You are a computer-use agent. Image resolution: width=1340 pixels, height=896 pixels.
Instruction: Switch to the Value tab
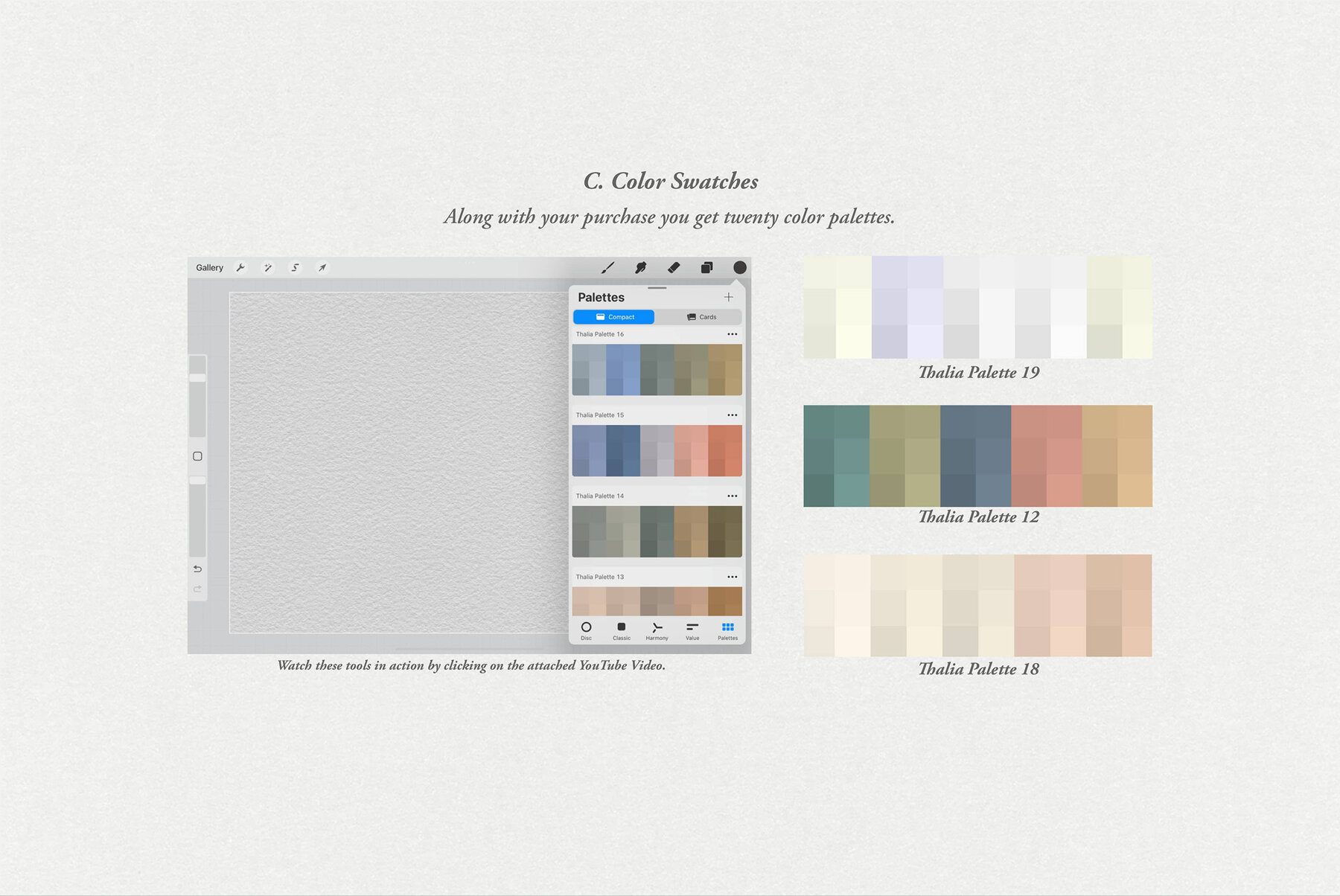(692, 630)
